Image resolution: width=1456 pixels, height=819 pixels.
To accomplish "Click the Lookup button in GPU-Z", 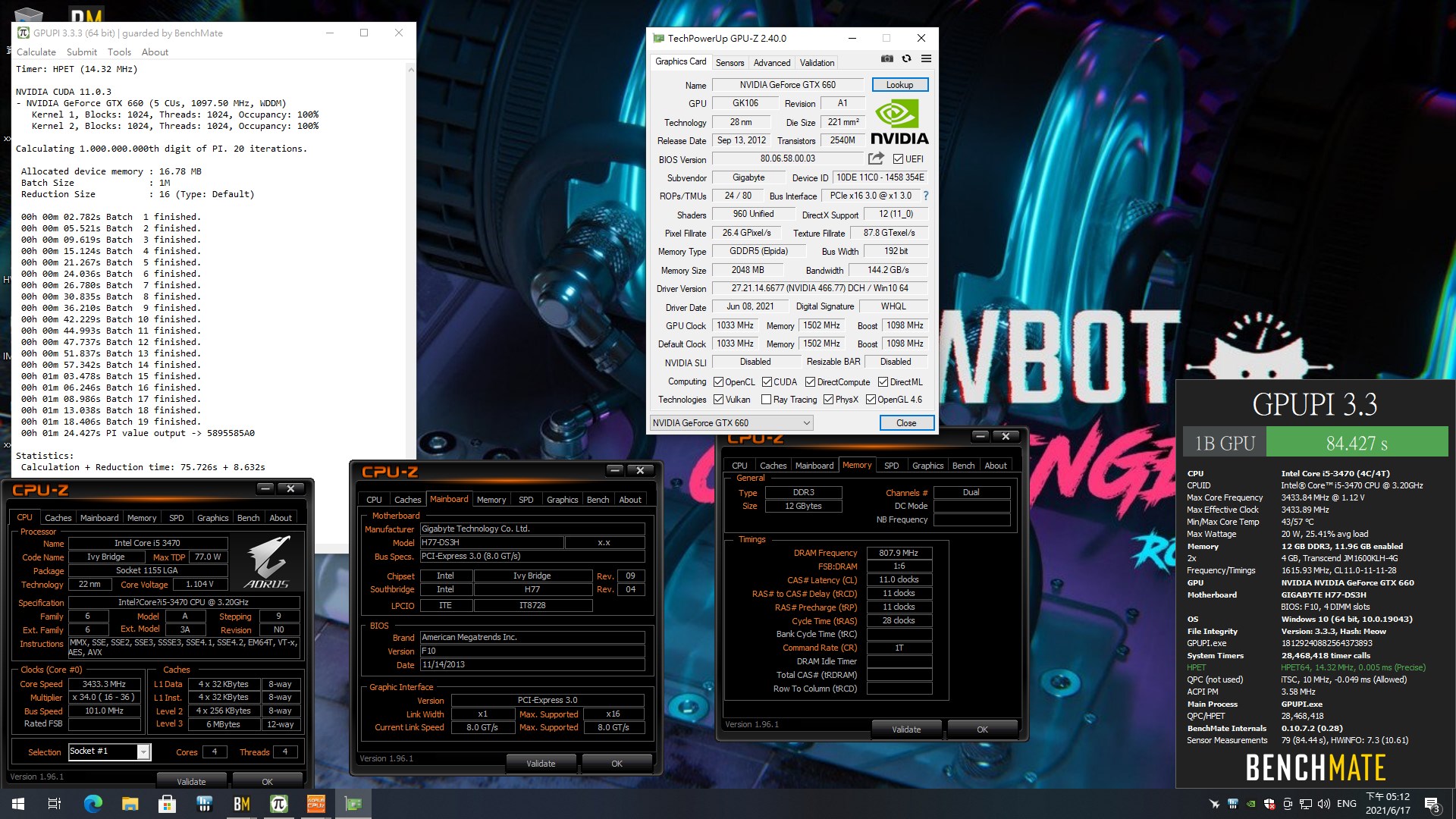I will [899, 85].
